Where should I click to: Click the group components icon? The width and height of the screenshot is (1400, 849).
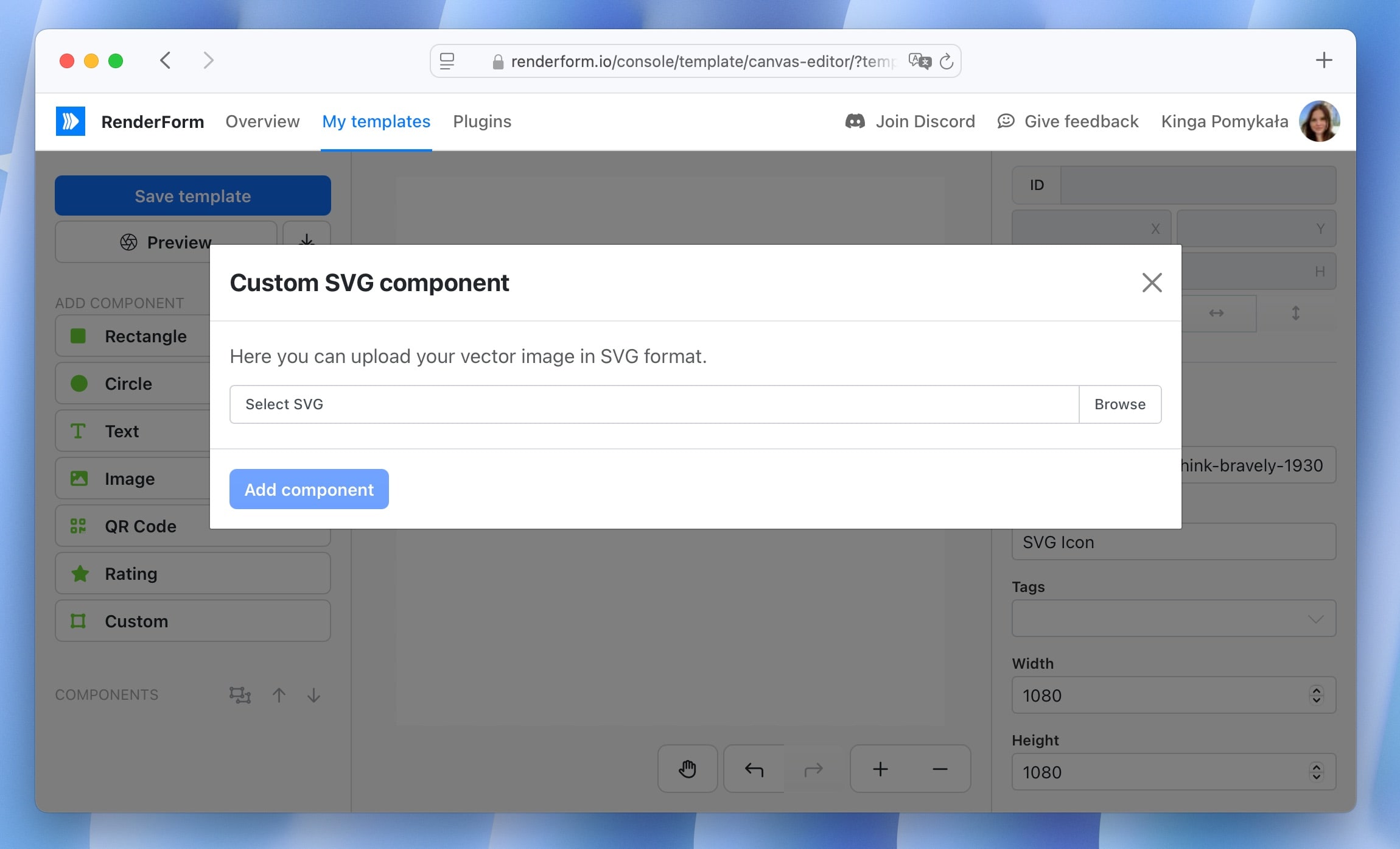[x=240, y=695]
